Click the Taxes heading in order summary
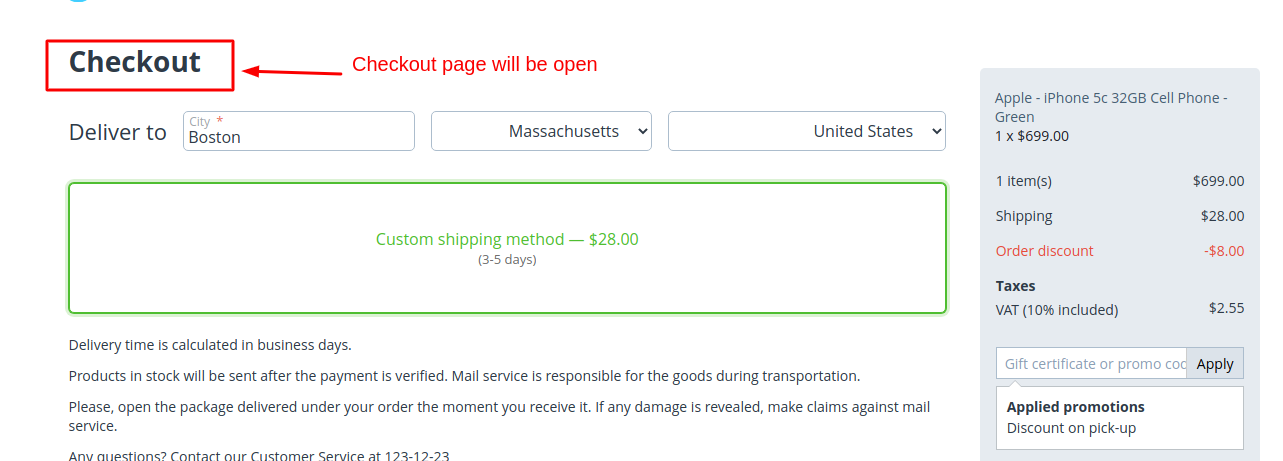Image resolution: width=1283 pixels, height=461 pixels. pyautogui.click(x=1015, y=286)
